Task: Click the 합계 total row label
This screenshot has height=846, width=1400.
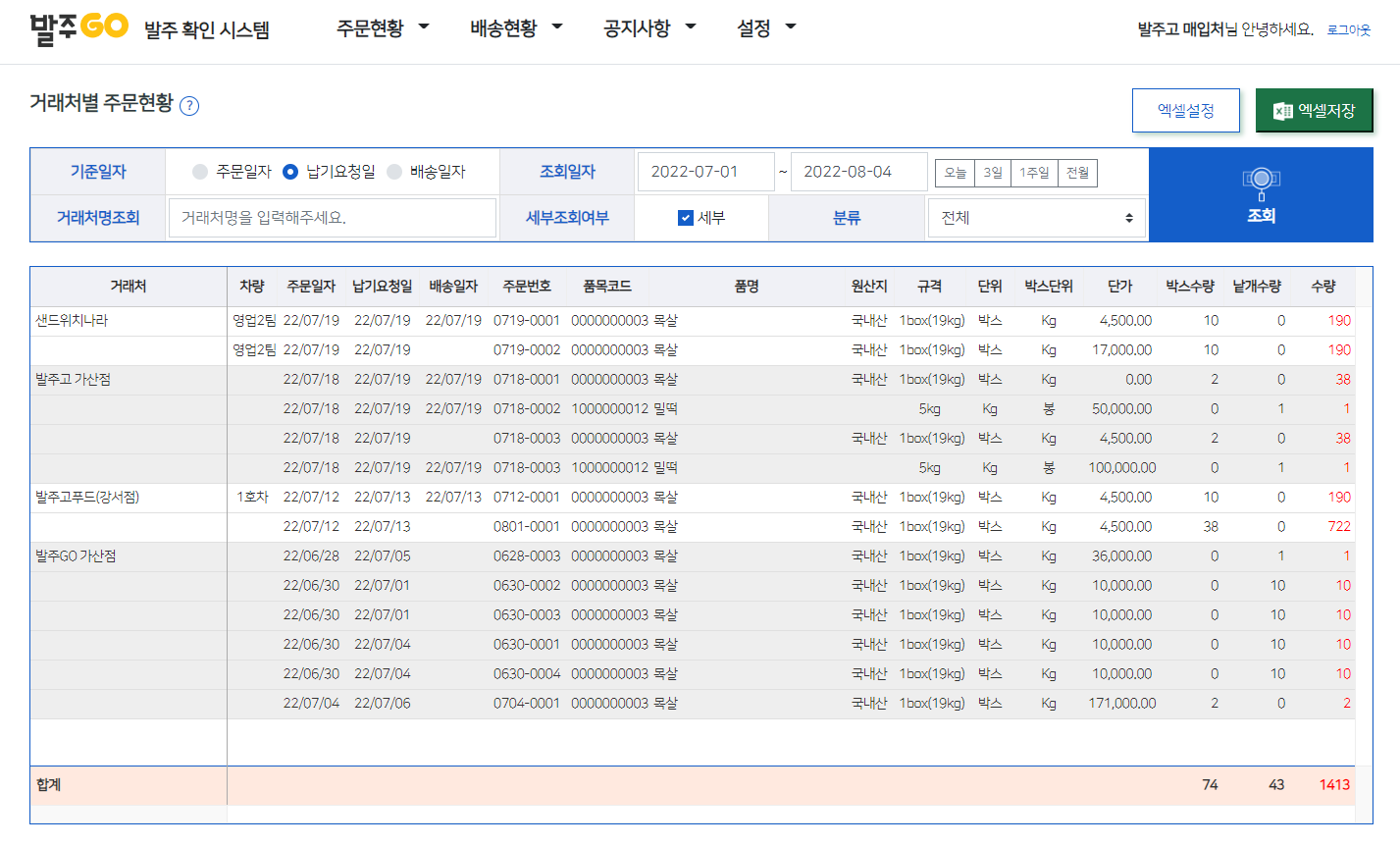Action: [x=49, y=785]
